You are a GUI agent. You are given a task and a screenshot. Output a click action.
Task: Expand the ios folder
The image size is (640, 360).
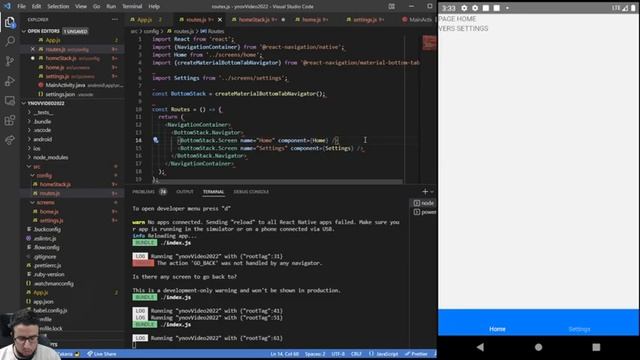point(37,148)
